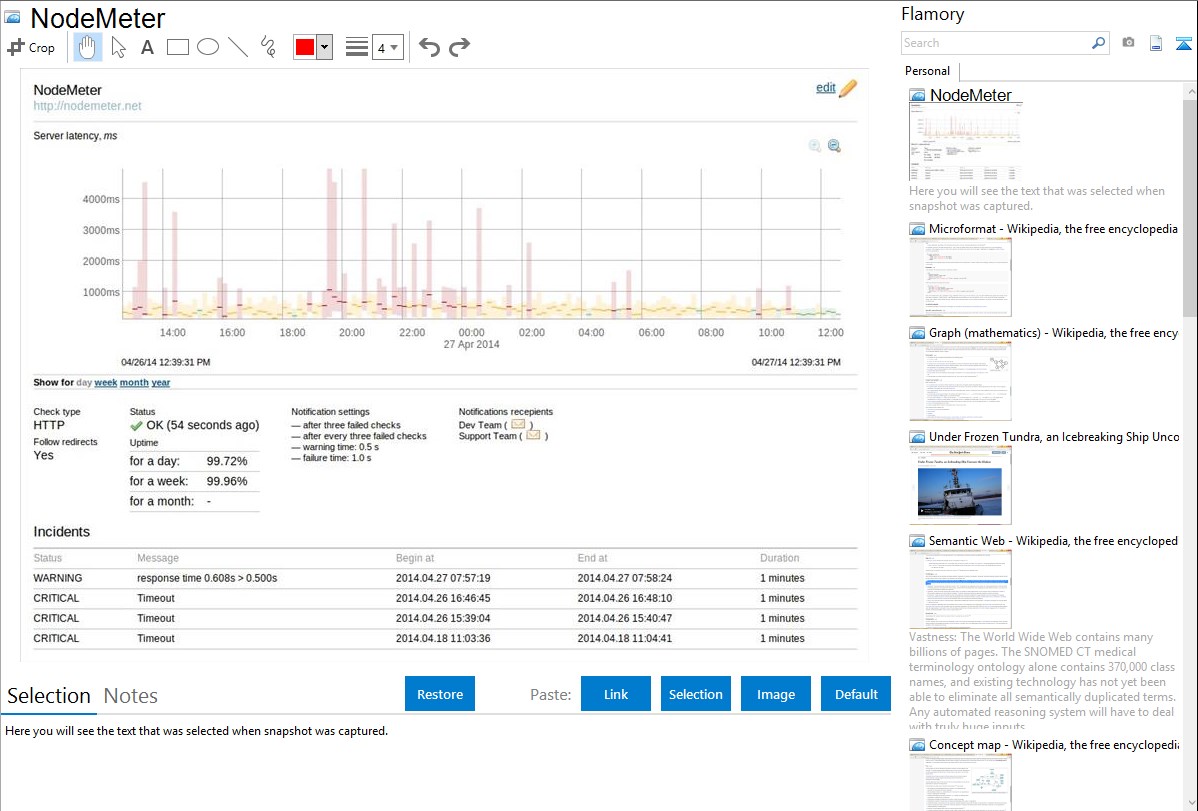Image resolution: width=1198 pixels, height=811 pixels.
Task: Click in the Flamory search field
Action: coord(994,43)
